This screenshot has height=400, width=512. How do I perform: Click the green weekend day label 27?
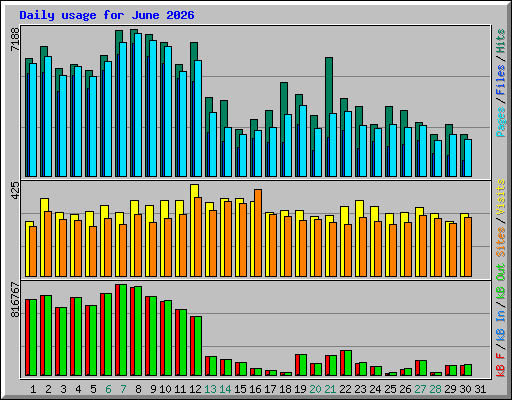(420, 389)
